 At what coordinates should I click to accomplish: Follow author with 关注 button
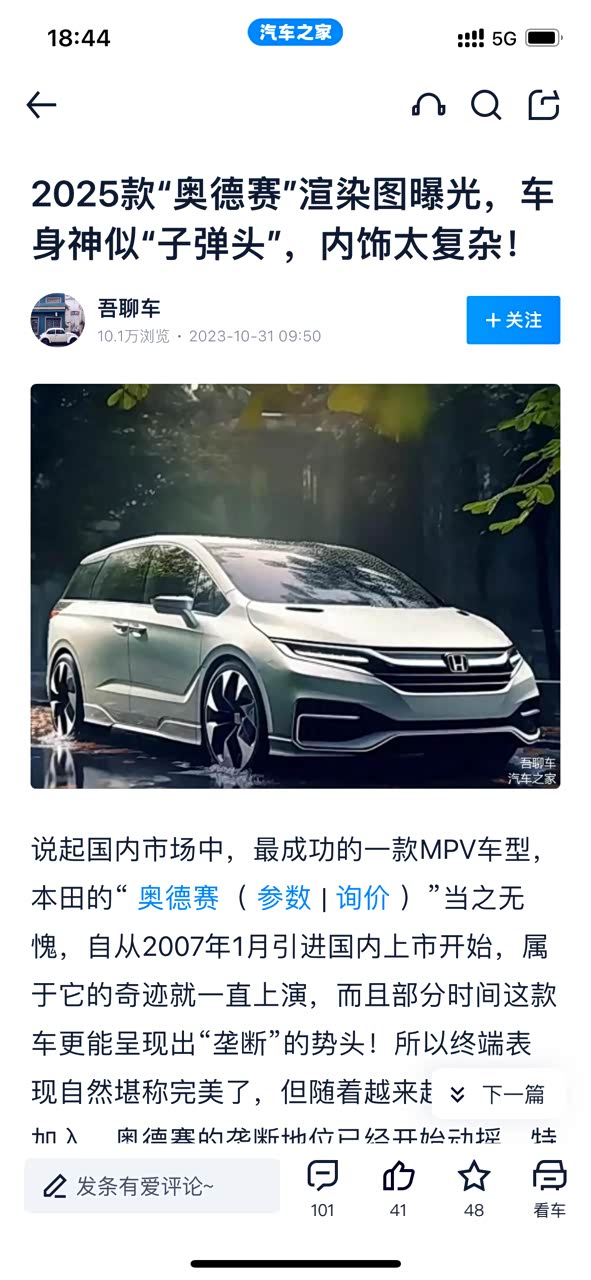513,320
